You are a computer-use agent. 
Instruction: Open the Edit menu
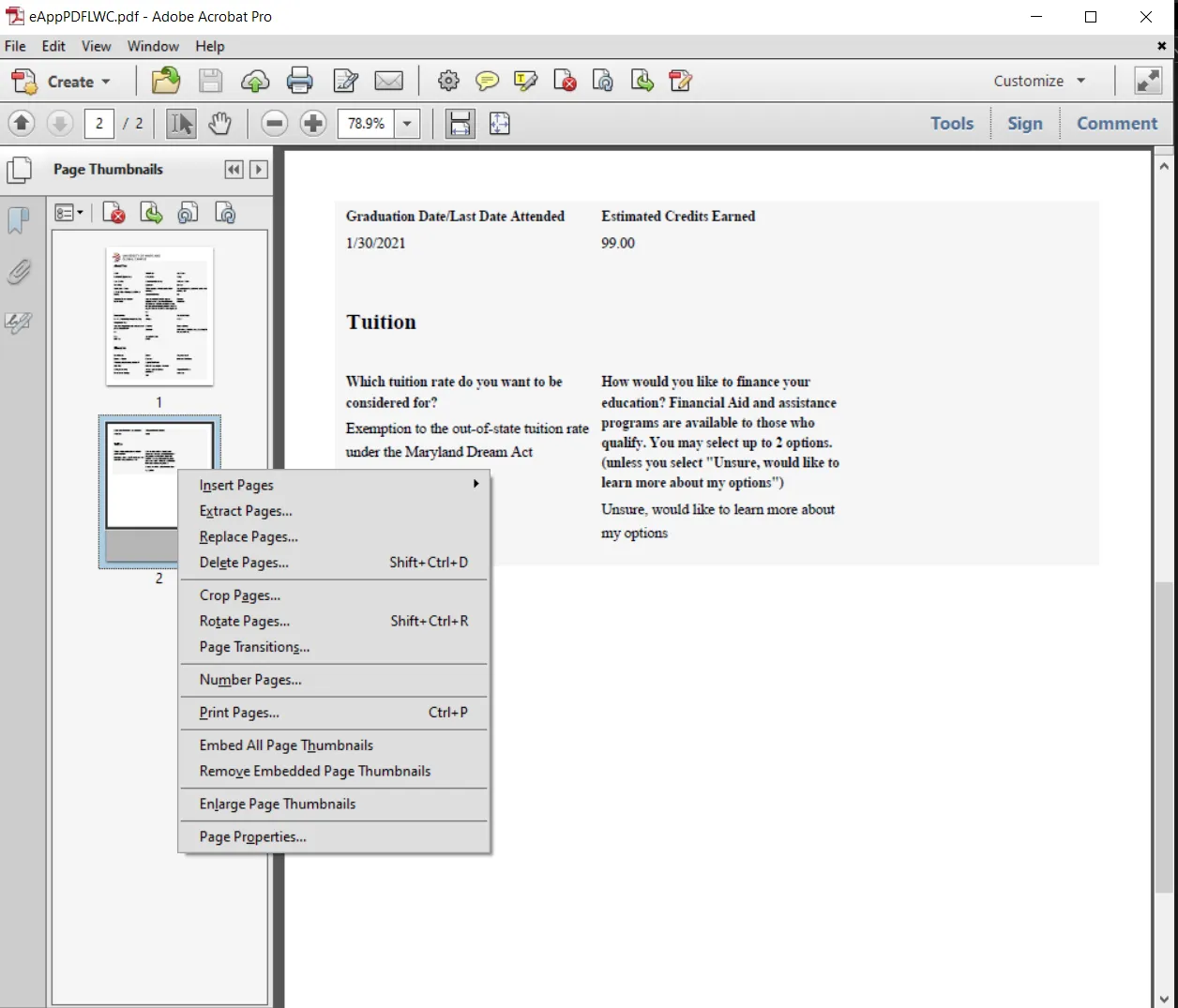point(53,46)
